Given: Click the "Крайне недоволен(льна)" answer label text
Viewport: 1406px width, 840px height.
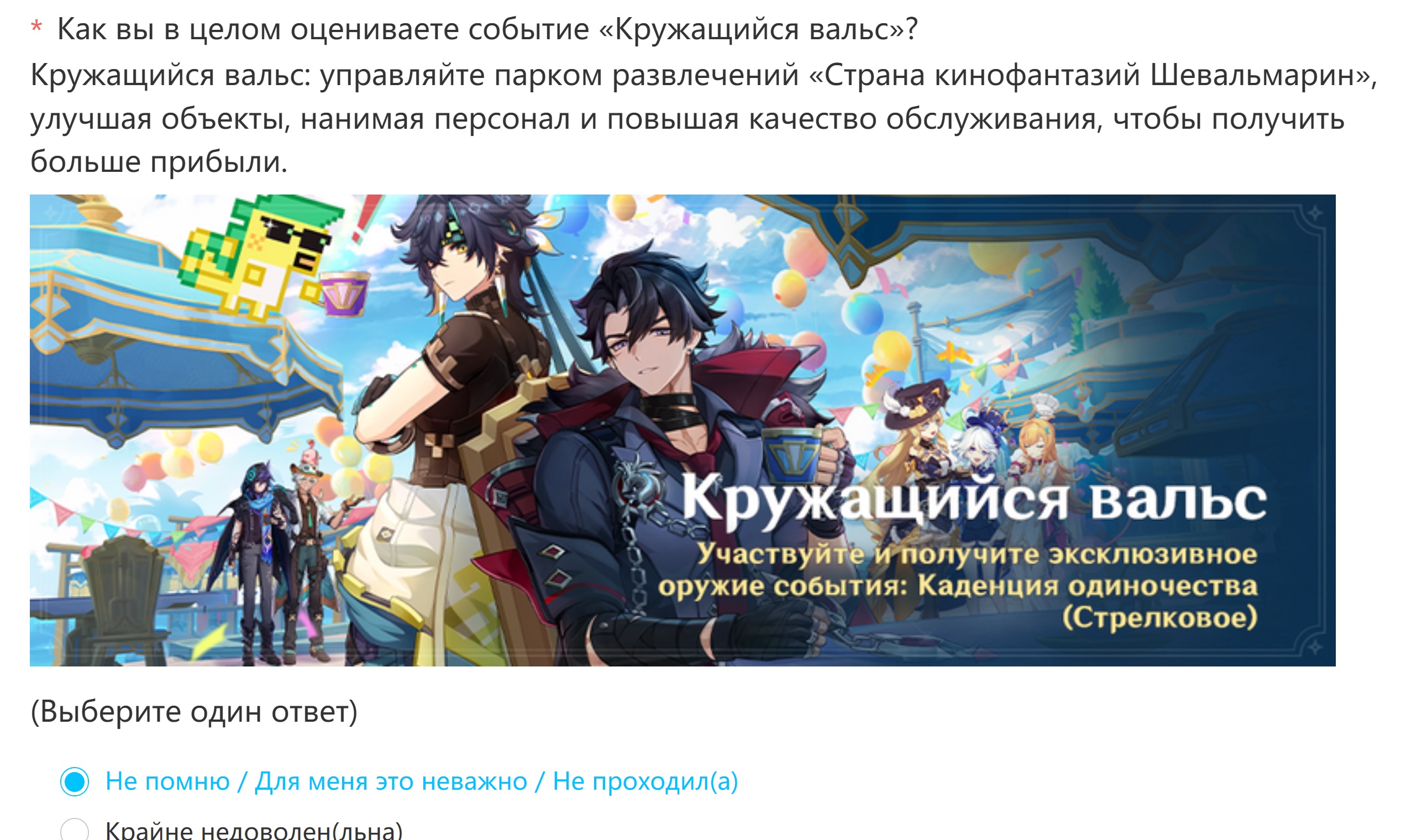Looking at the screenshot, I should click(x=254, y=830).
